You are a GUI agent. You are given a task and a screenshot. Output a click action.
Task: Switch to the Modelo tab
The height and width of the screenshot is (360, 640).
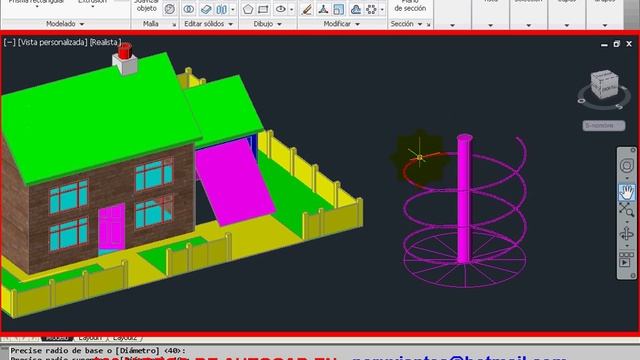coord(57,338)
